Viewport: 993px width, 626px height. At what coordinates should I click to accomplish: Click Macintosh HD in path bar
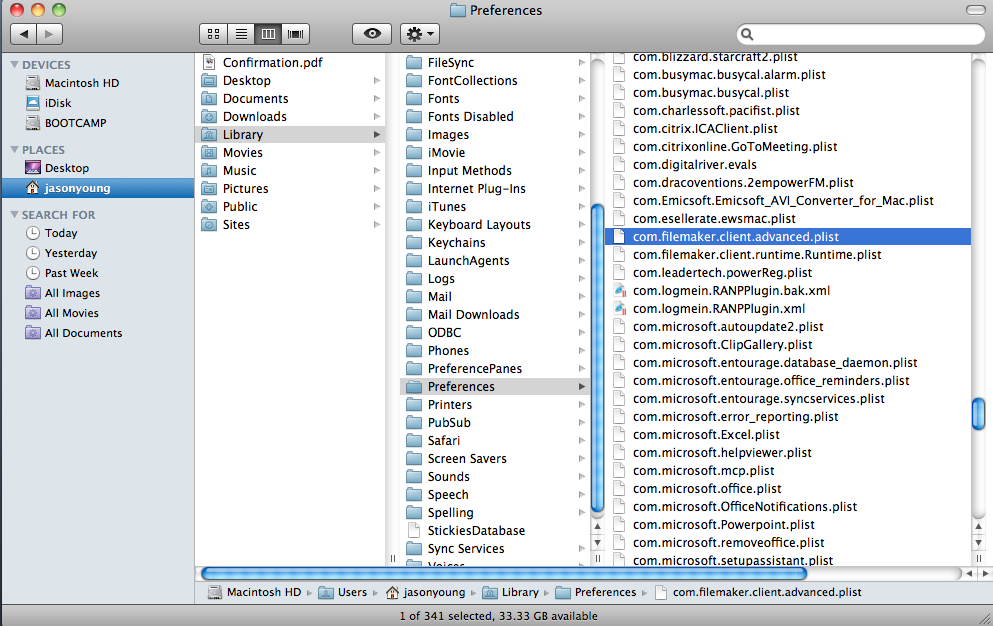click(x=263, y=592)
